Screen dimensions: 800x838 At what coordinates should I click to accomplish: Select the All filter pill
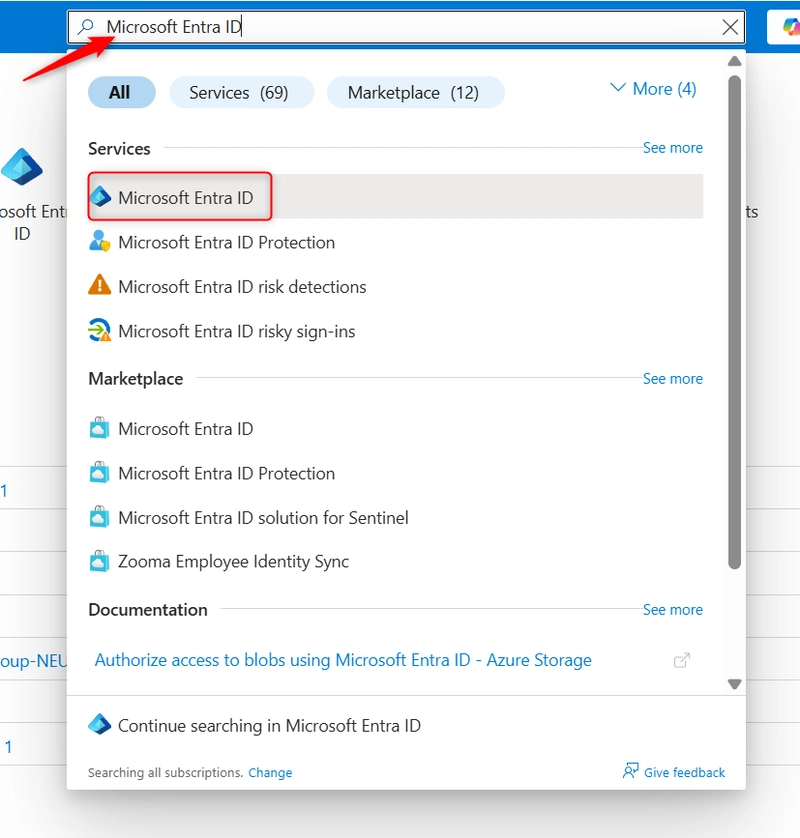[121, 92]
